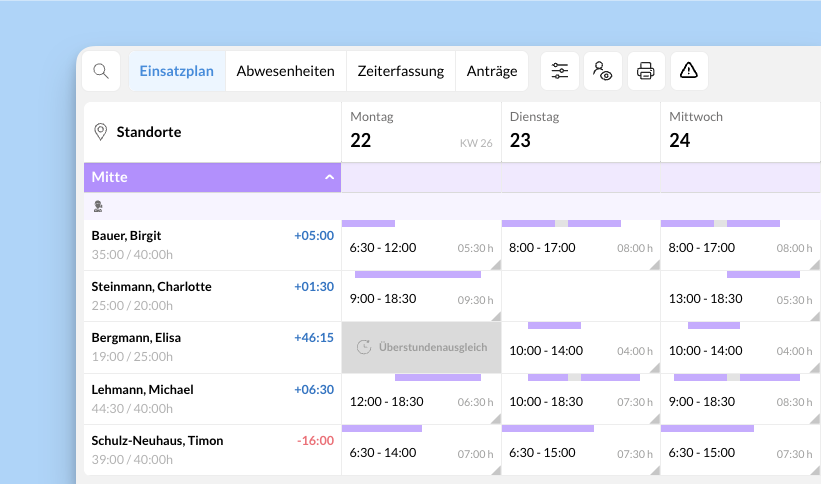Switch to the Abwesenheiten tab
The width and height of the screenshot is (821, 484).
point(285,71)
